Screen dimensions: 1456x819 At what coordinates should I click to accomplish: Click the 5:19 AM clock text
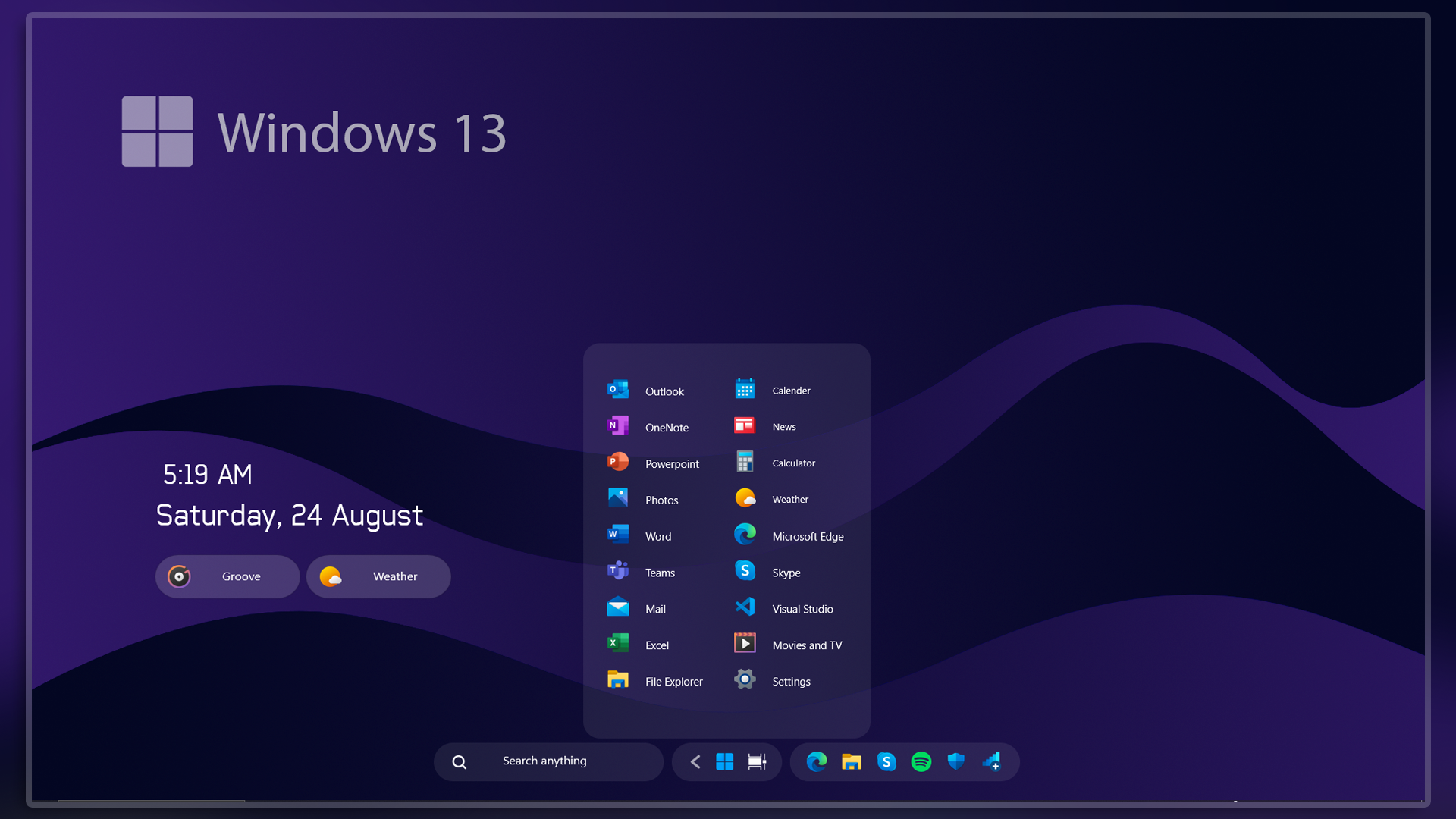coord(208,475)
